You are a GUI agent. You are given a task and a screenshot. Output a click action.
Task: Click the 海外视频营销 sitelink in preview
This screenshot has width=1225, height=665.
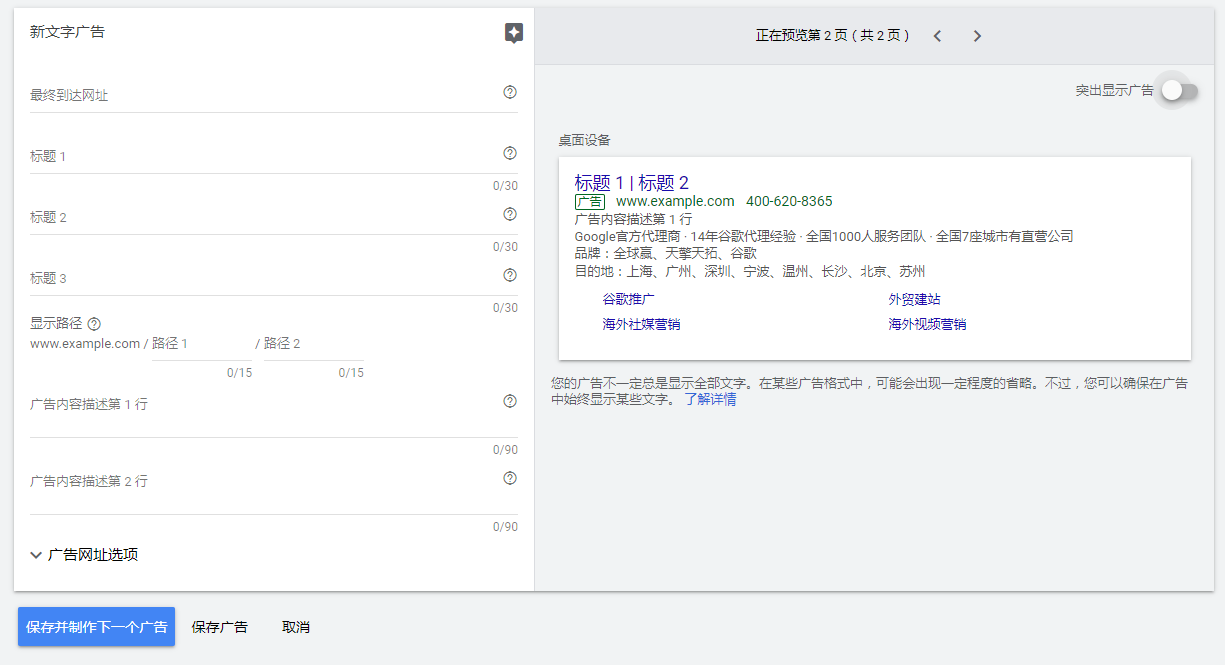pyautogui.click(x=927, y=324)
